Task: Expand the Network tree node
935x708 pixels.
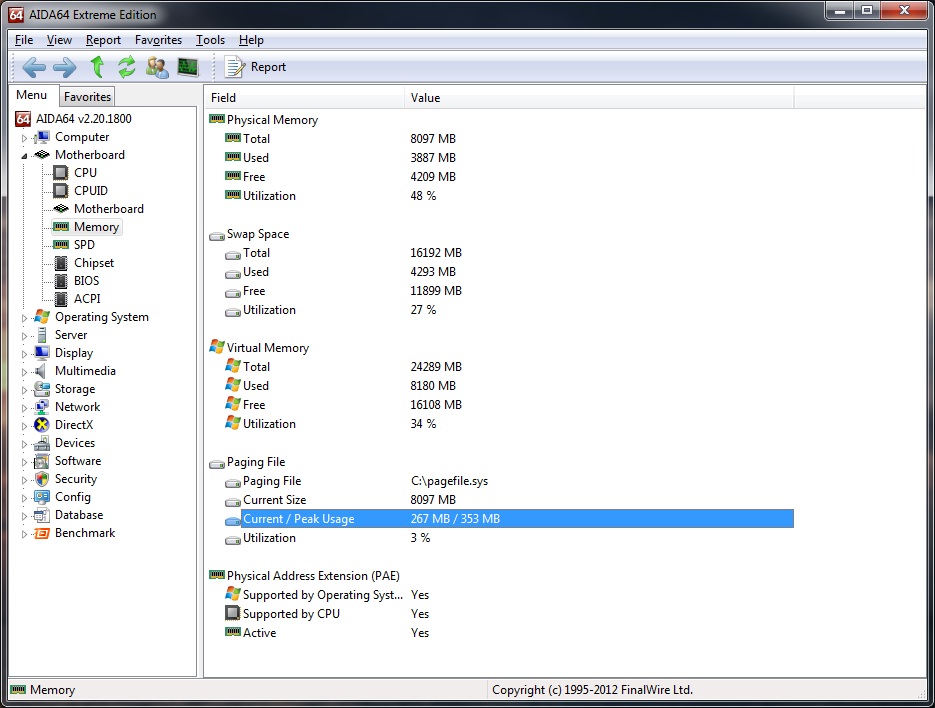Action: [x=24, y=408]
